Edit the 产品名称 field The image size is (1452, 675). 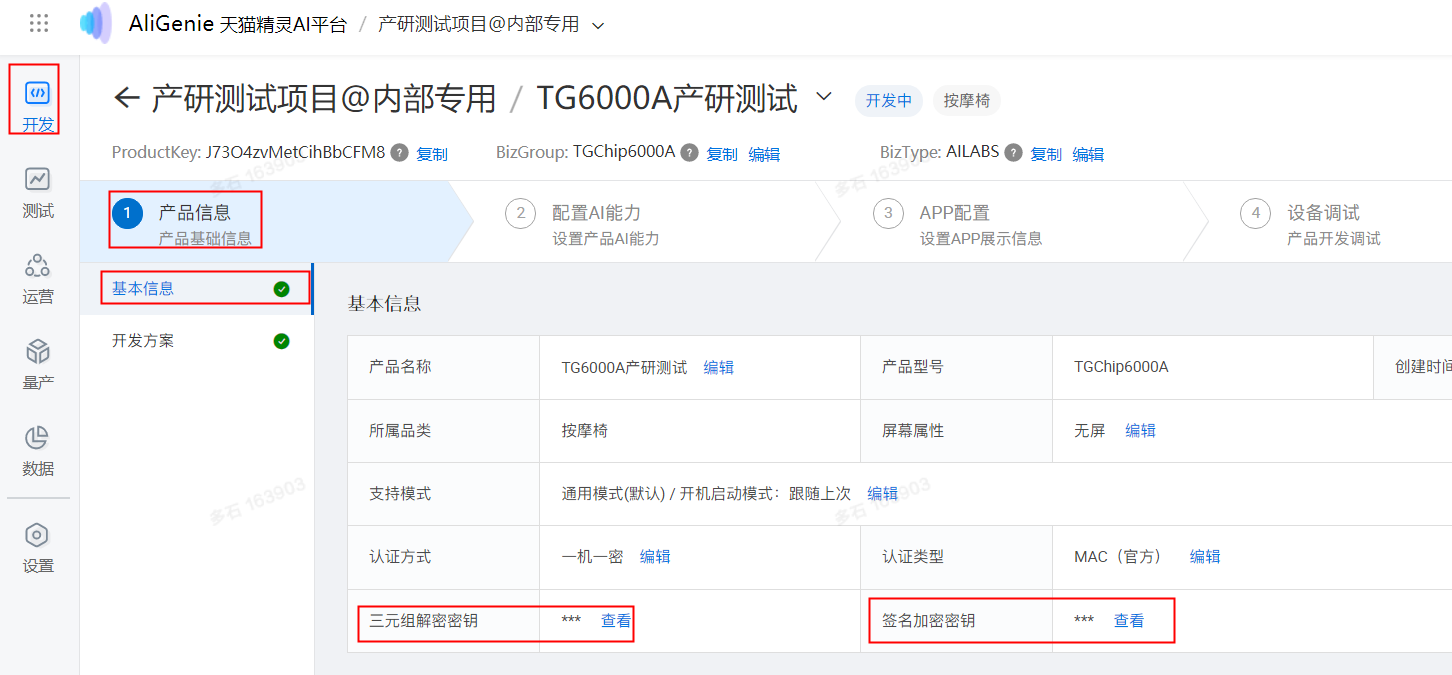(x=719, y=367)
